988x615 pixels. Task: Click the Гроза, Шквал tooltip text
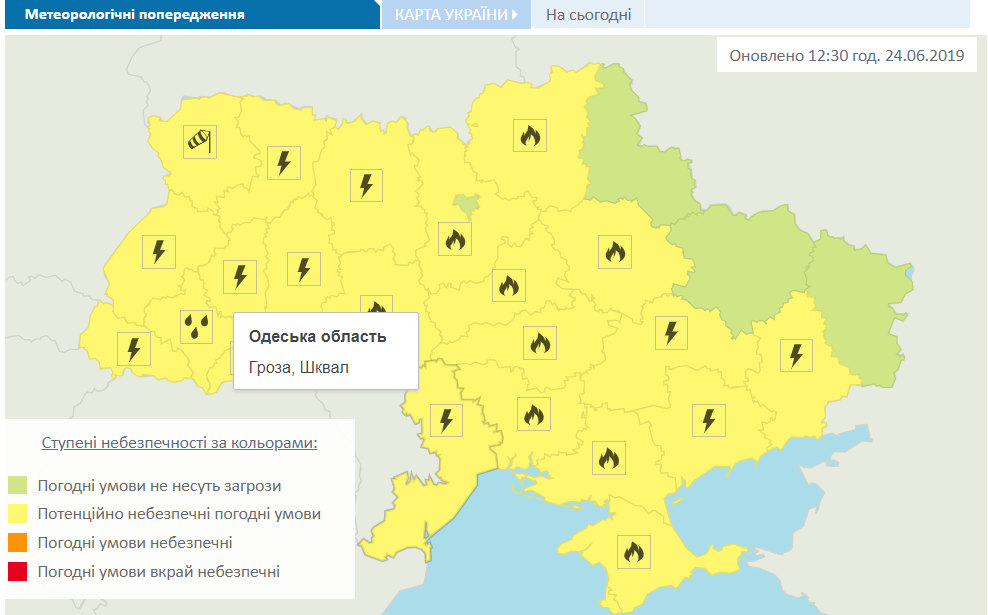point(299,367)
